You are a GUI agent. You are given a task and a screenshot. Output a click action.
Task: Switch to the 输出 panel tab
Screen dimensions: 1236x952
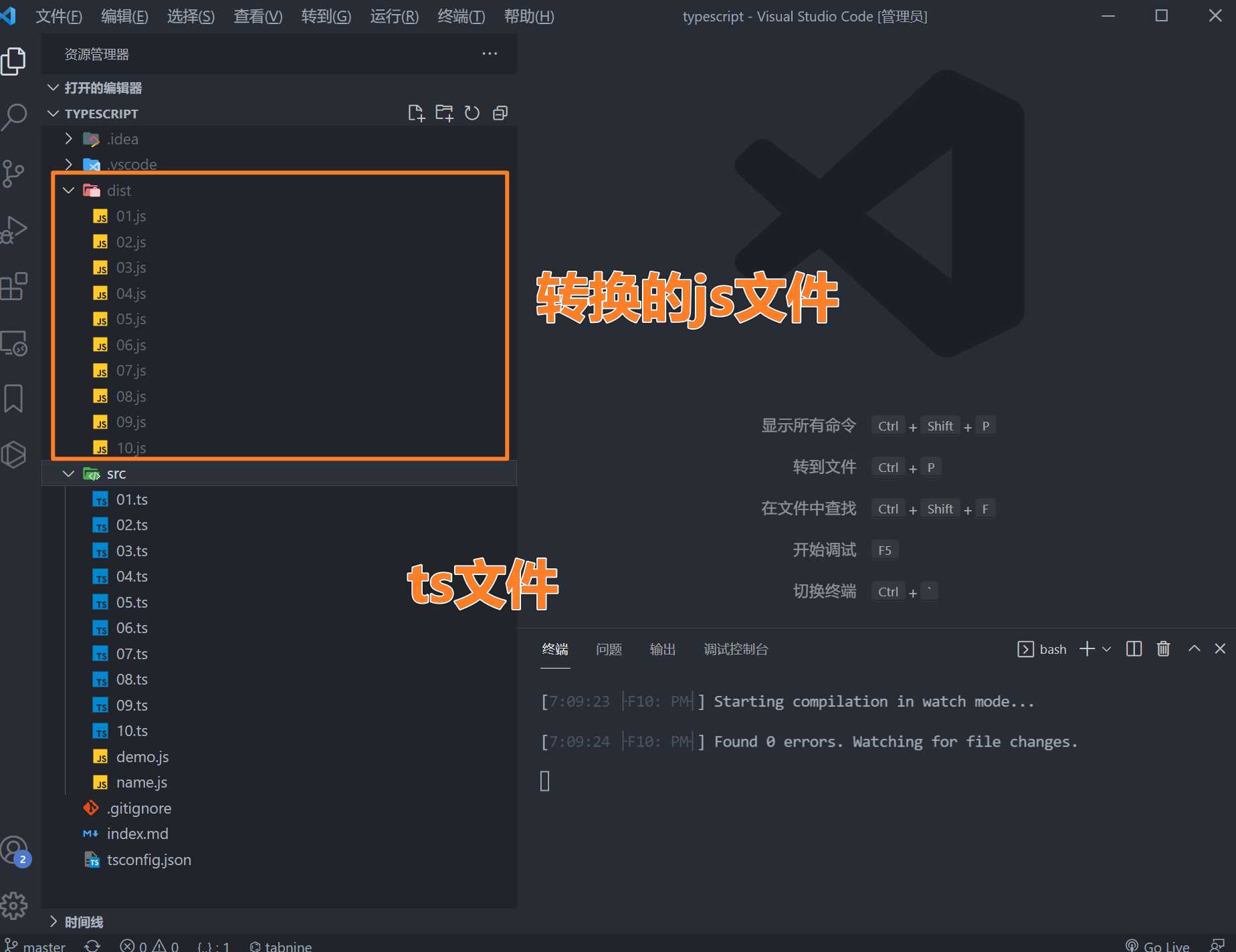(x=662, y=649)
